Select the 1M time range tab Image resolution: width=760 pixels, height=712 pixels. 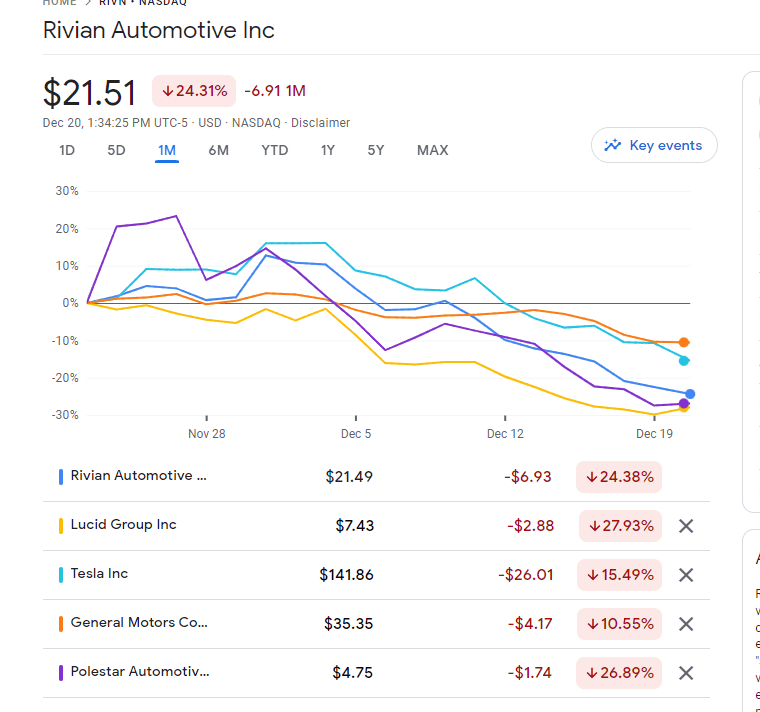click(167, 150)
